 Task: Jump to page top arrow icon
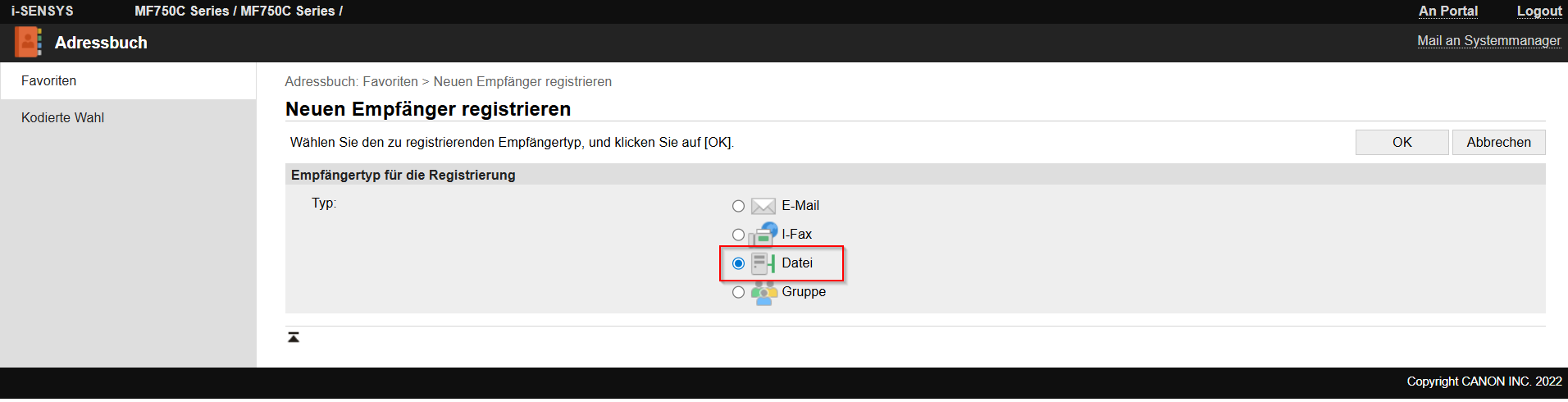tap(294, 337)
